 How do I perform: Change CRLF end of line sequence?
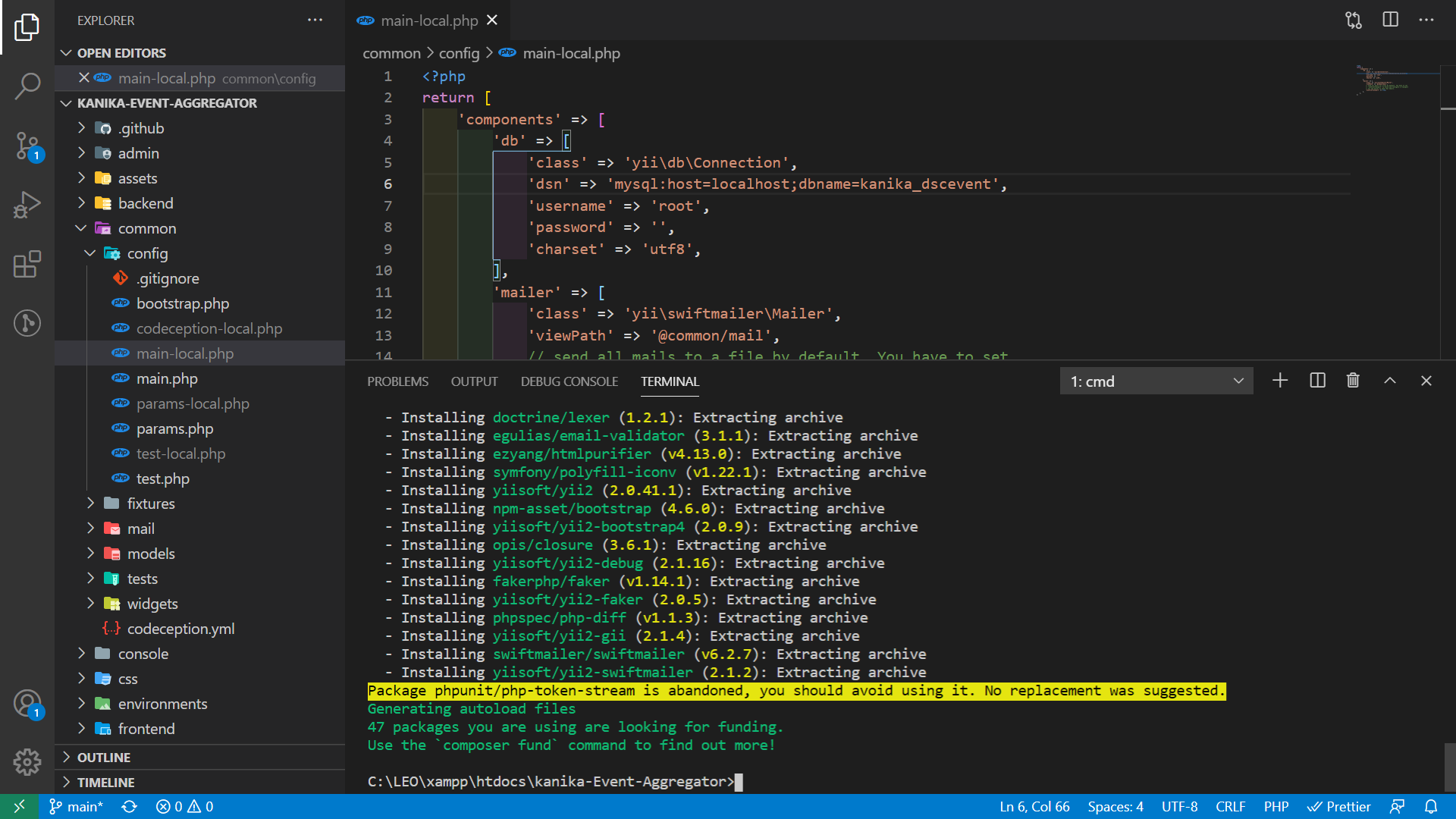tap(1231, 807)
